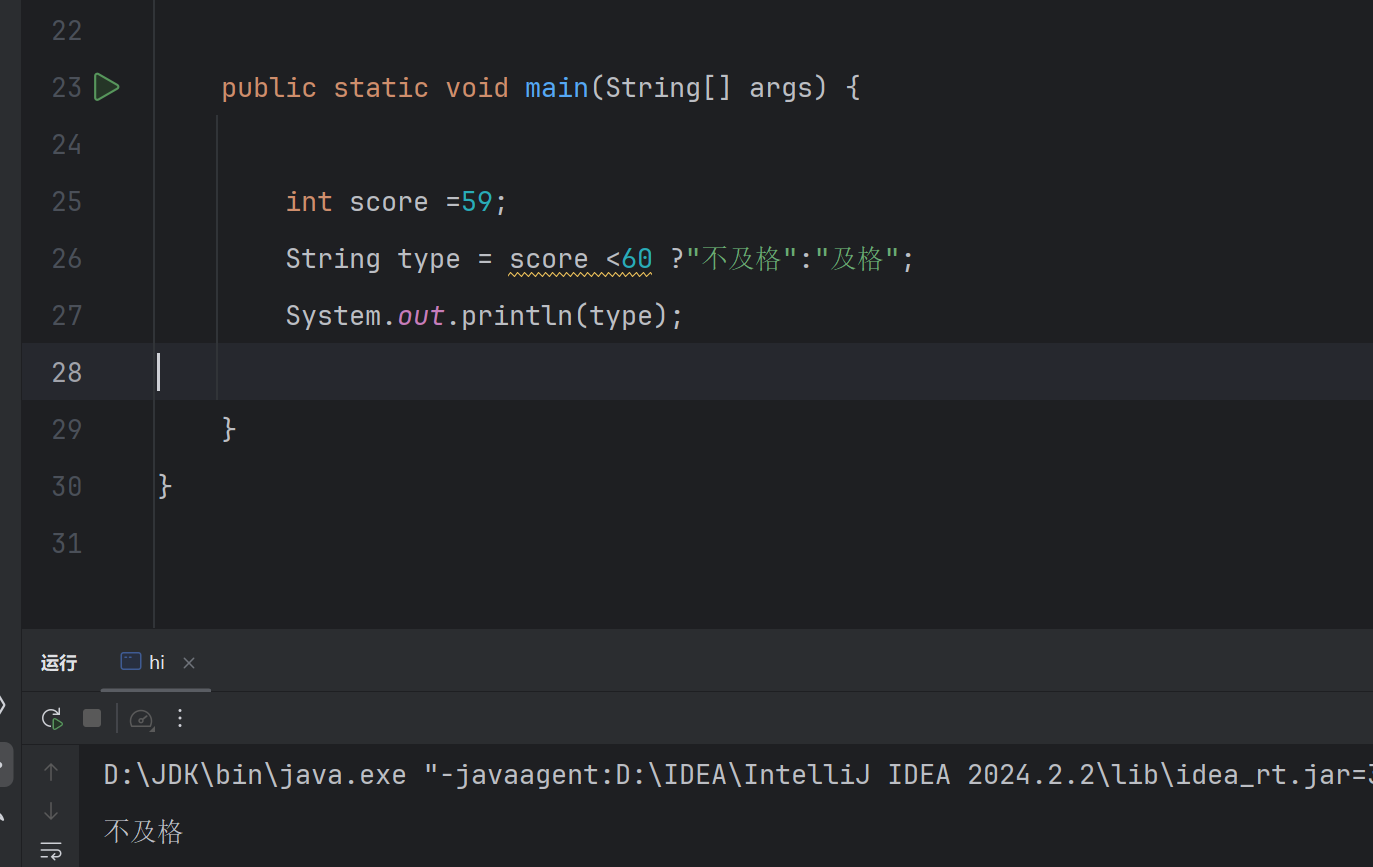
Task: Click the number 59
Action: (477, 202)
